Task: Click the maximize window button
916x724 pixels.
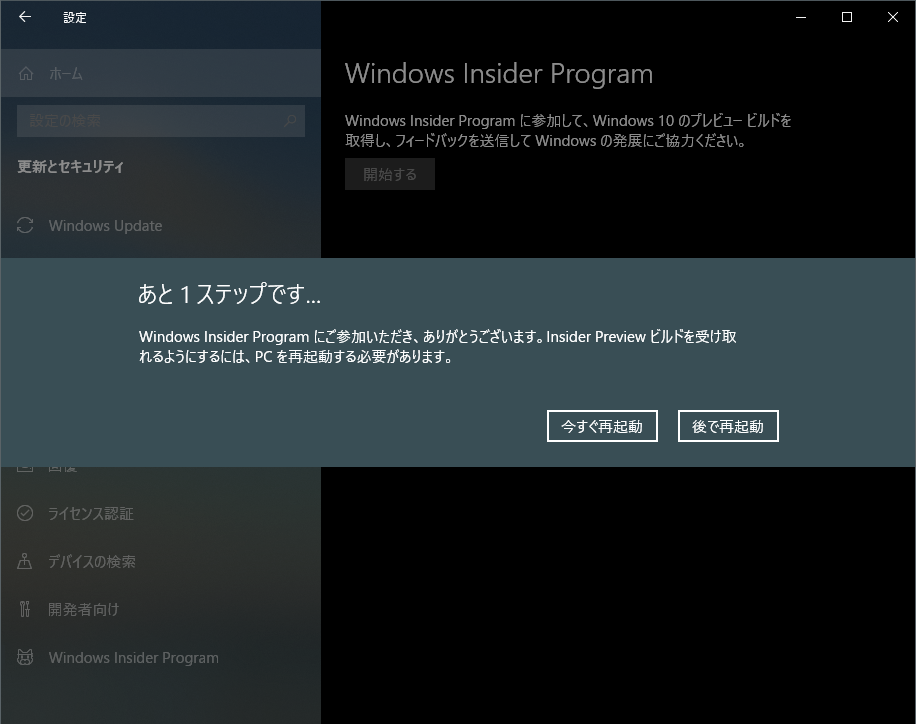Action: point(845,17)
